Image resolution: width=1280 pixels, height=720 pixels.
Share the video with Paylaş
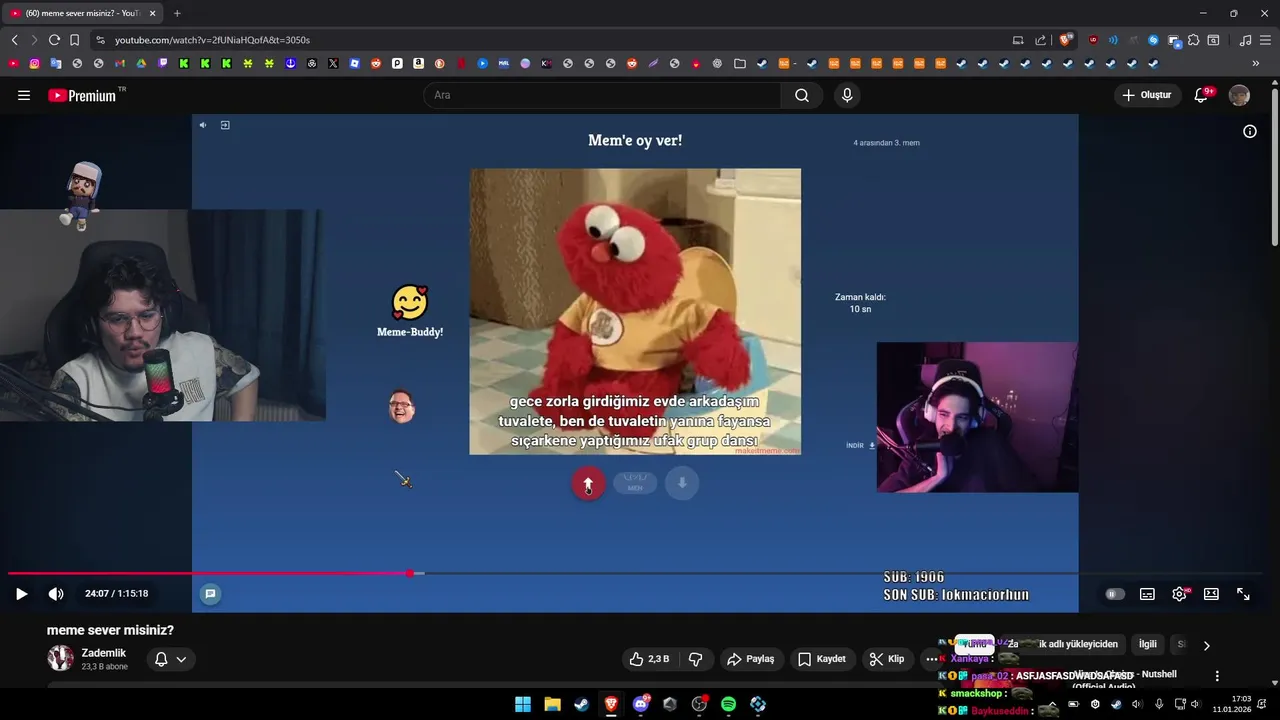pyautogui.click(x=751, y=659)
